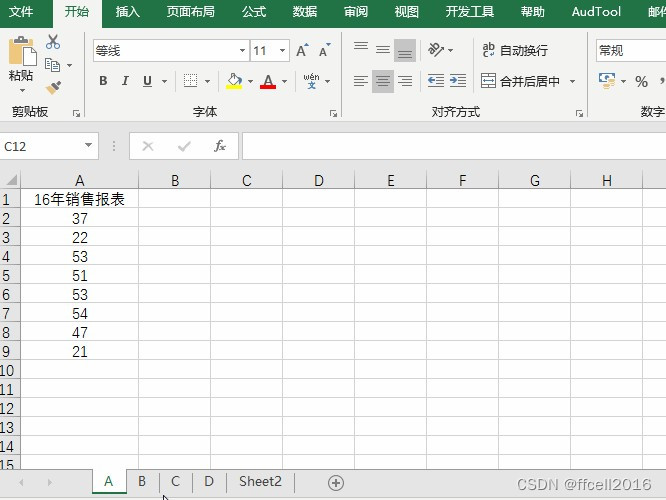Go to previous sheet tabs arrow
The image size is (666, 500).
point(21,483)
